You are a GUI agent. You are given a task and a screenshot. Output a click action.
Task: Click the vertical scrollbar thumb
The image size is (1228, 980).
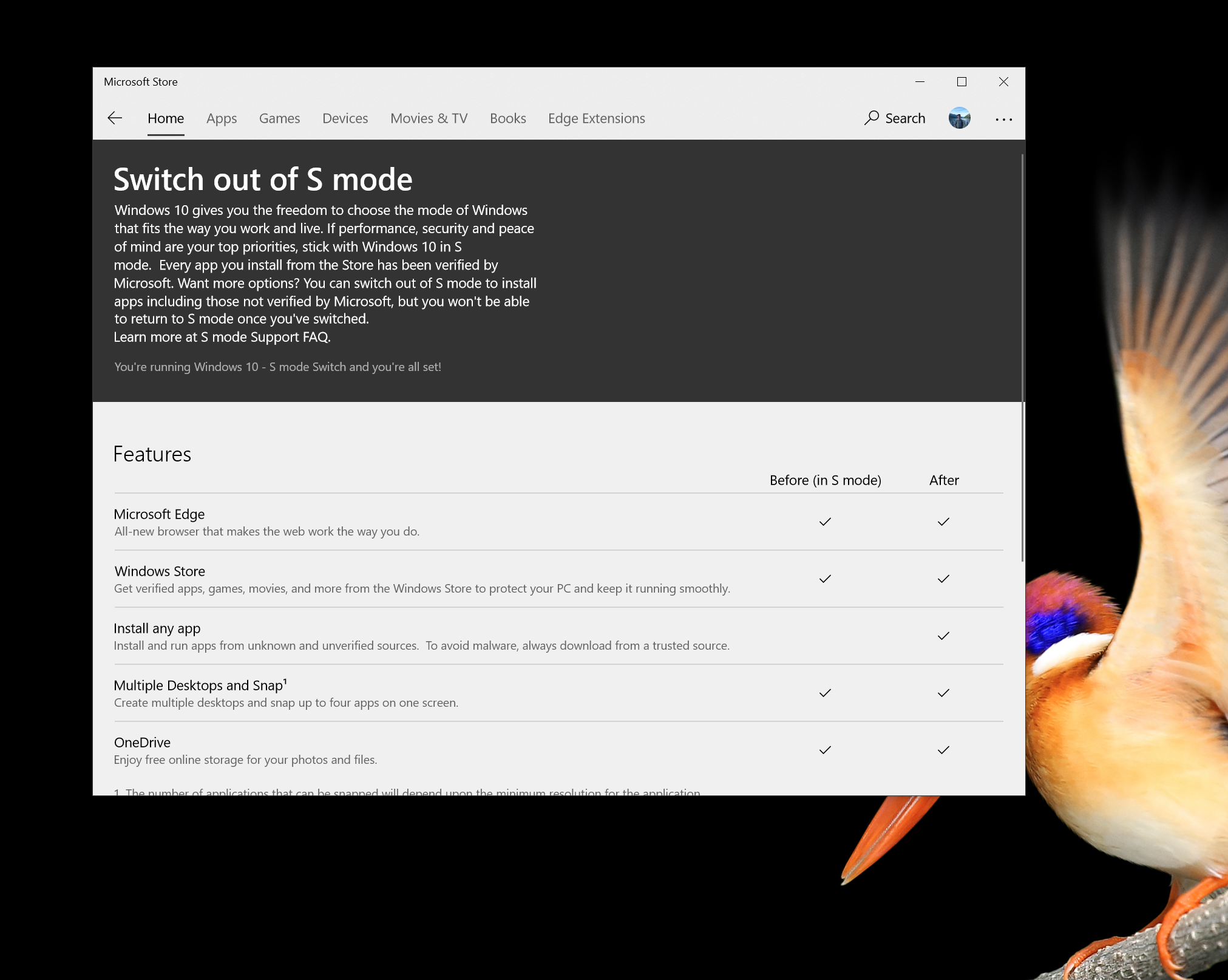tap(1022, 358)
